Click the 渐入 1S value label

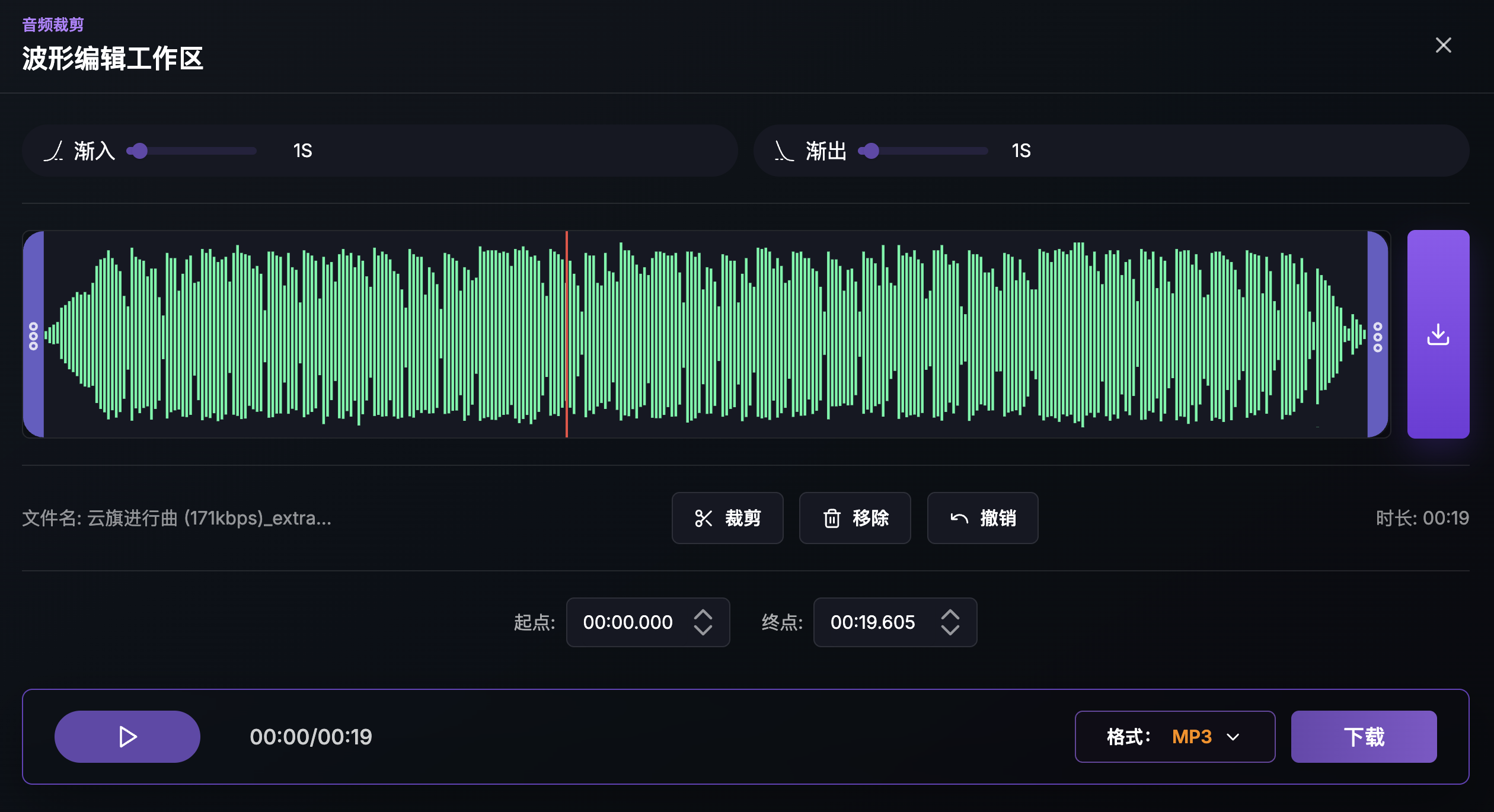(x=302, y=151)
